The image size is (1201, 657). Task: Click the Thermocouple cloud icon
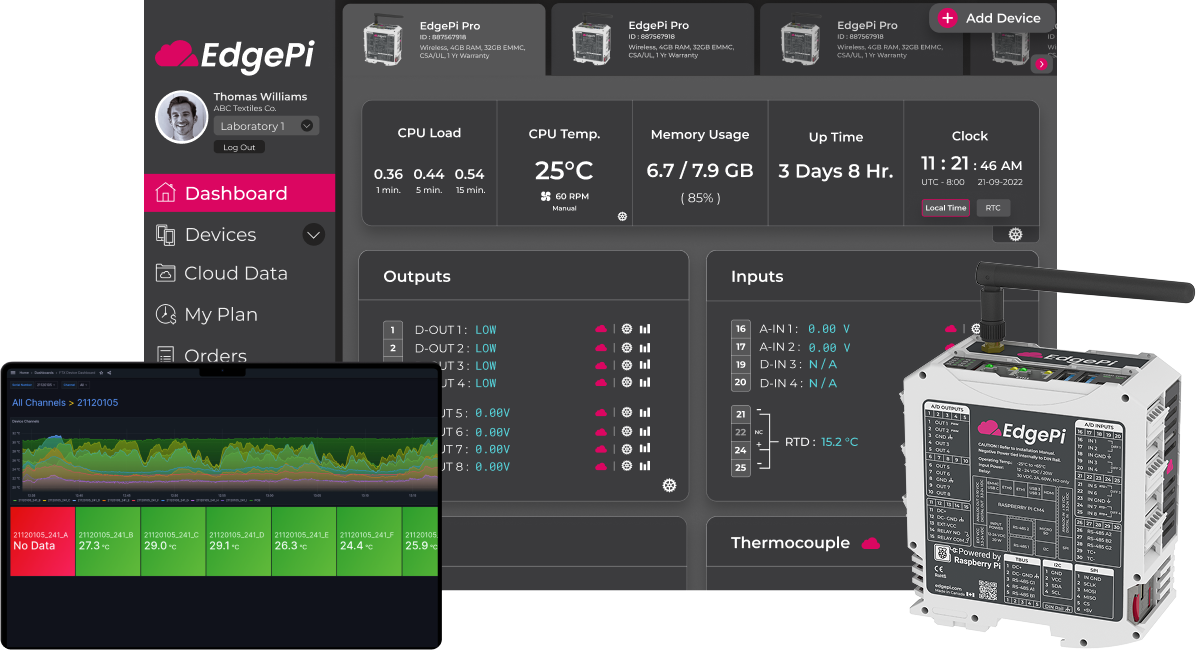pos(871,543)
